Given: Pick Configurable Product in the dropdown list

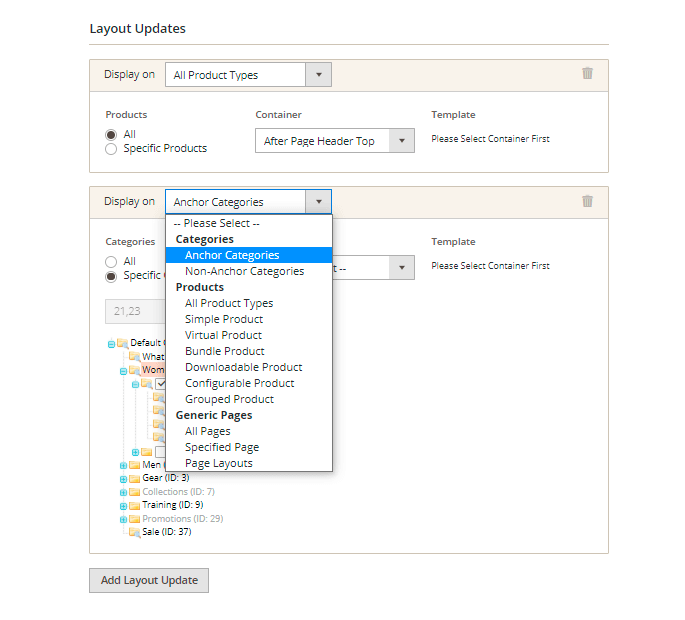Looking at the screenshot, I should [x=239, y=383].
